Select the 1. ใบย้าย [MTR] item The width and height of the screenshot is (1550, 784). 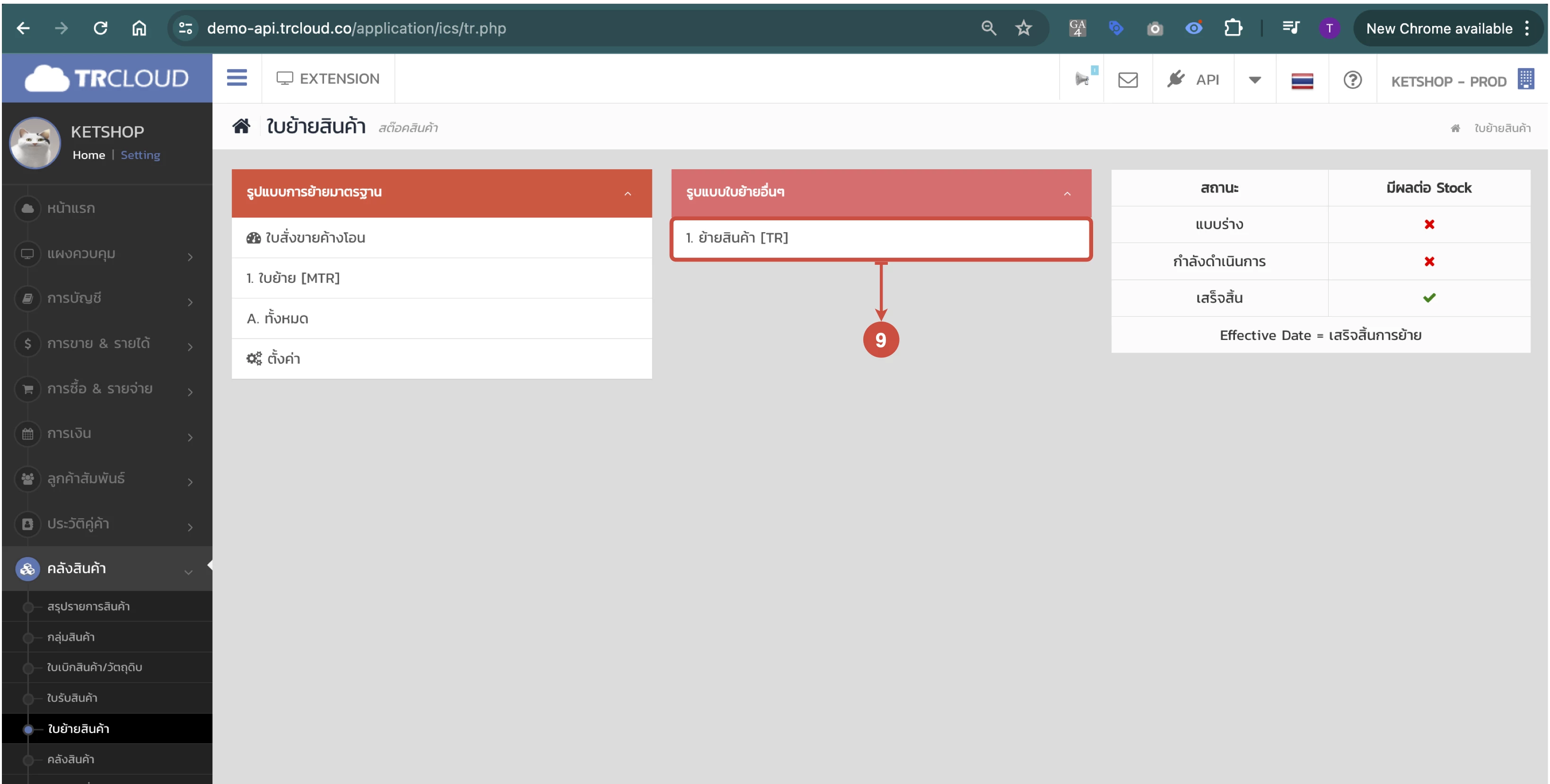[293, 278]
